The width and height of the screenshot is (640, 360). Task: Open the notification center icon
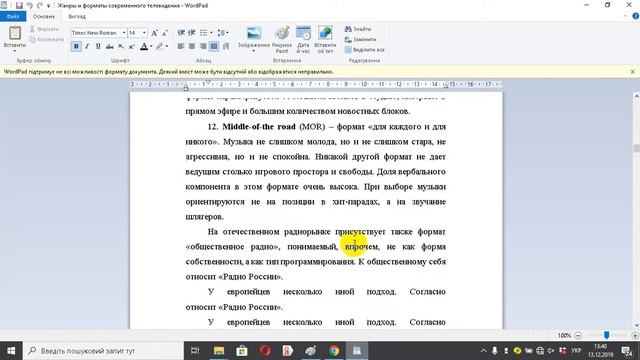[627, 351]
